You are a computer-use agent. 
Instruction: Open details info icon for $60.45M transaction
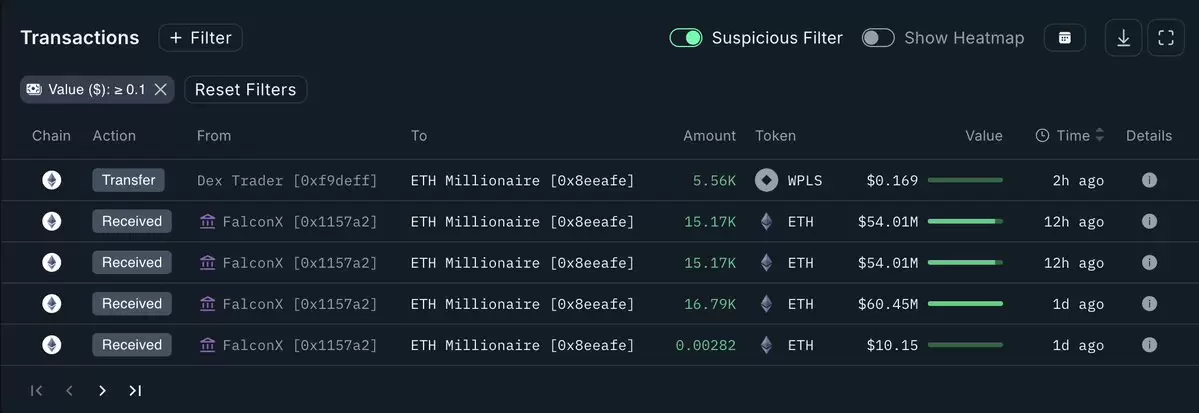point(1149,304)
